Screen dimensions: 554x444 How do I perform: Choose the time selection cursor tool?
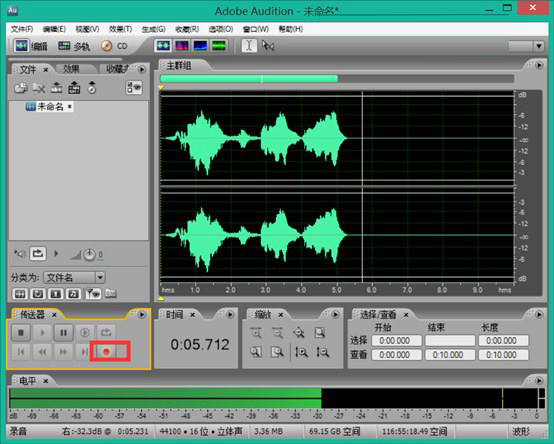[249, 46]
